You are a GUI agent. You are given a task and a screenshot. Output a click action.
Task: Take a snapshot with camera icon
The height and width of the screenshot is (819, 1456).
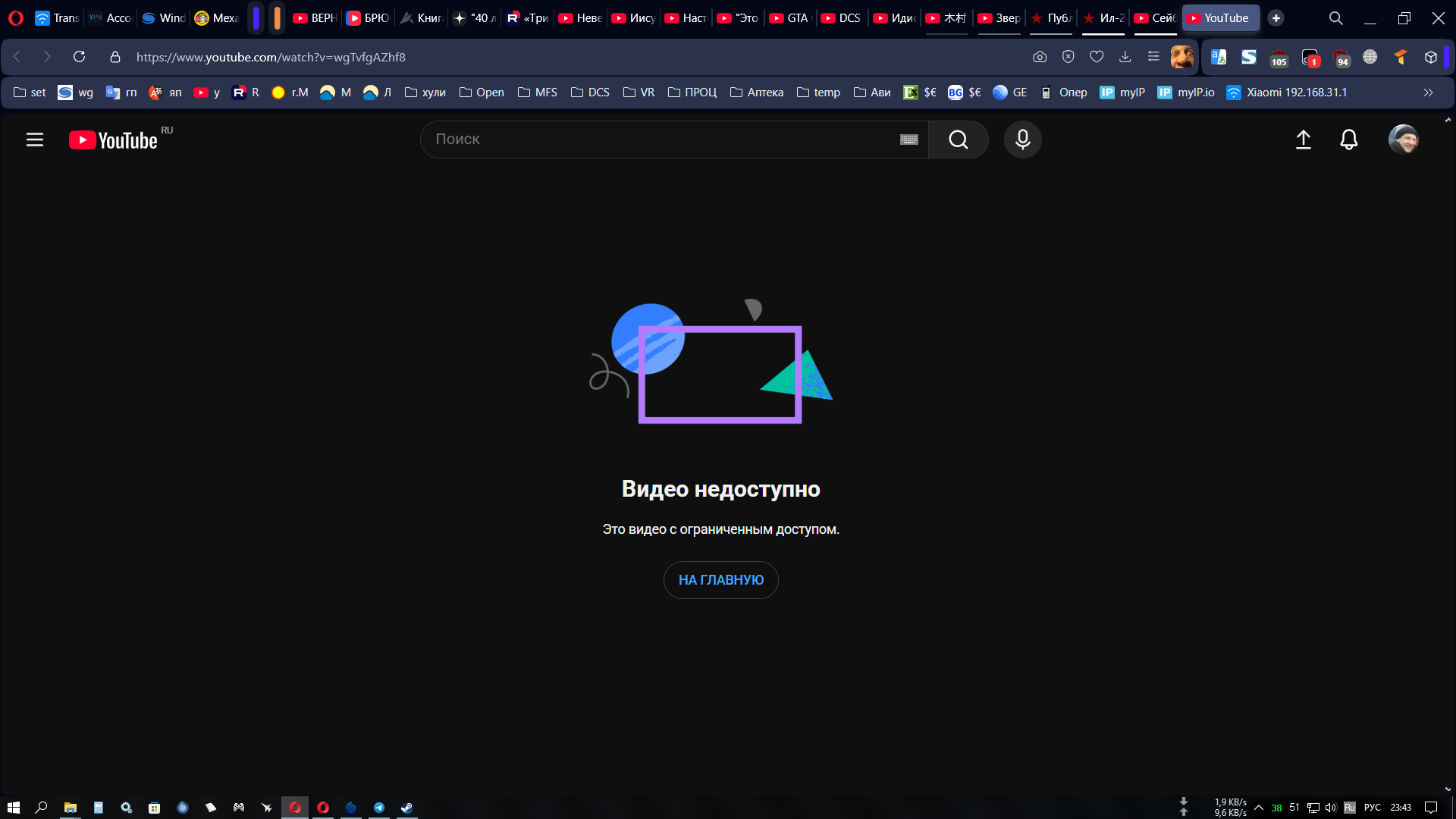pos(1040,57)
